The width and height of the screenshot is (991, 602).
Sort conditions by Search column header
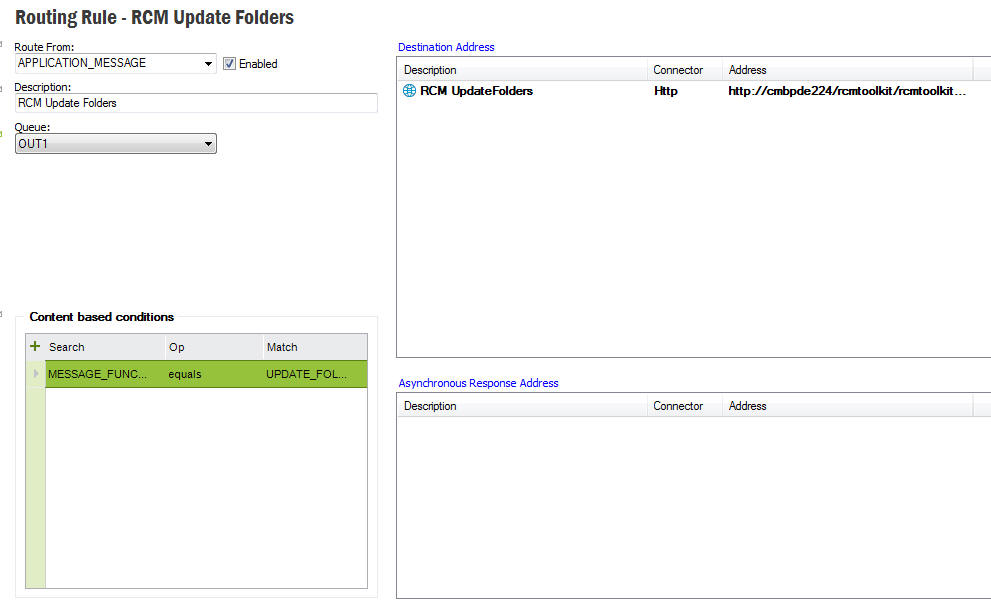tap(104, 347)
